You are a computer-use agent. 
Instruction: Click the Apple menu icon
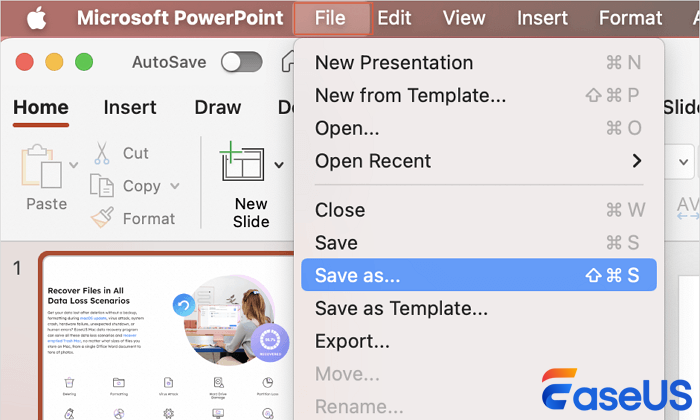click(x=35, y=18)
